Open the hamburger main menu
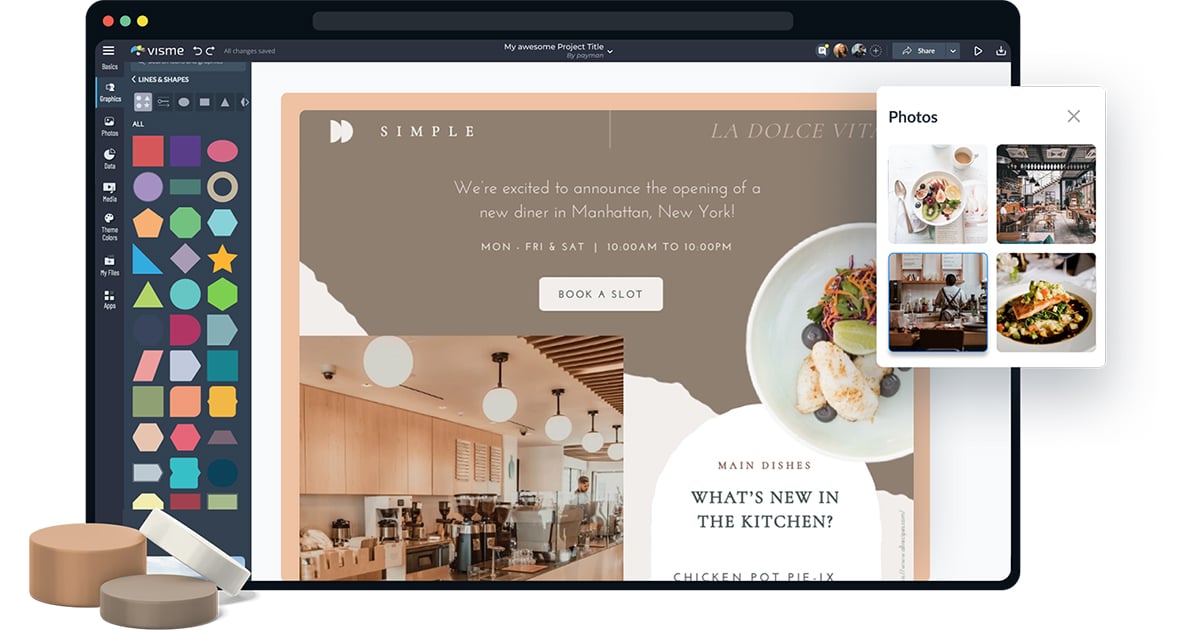Screen dimensions: 1200x630 [108, 51]
